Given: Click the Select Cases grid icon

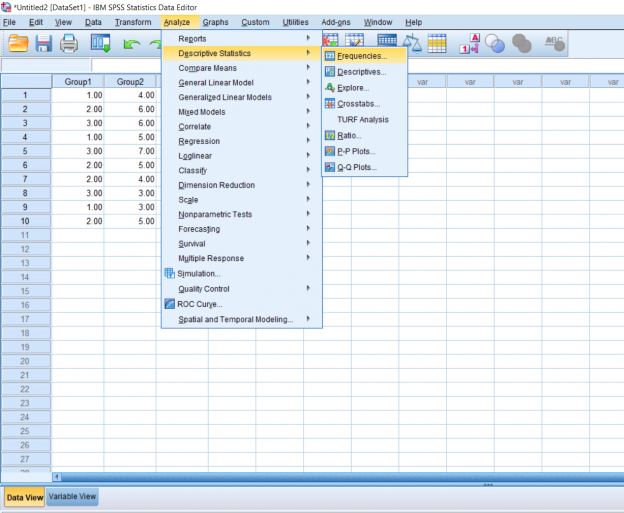Looking at the screenshot, I should click(437, 43).
